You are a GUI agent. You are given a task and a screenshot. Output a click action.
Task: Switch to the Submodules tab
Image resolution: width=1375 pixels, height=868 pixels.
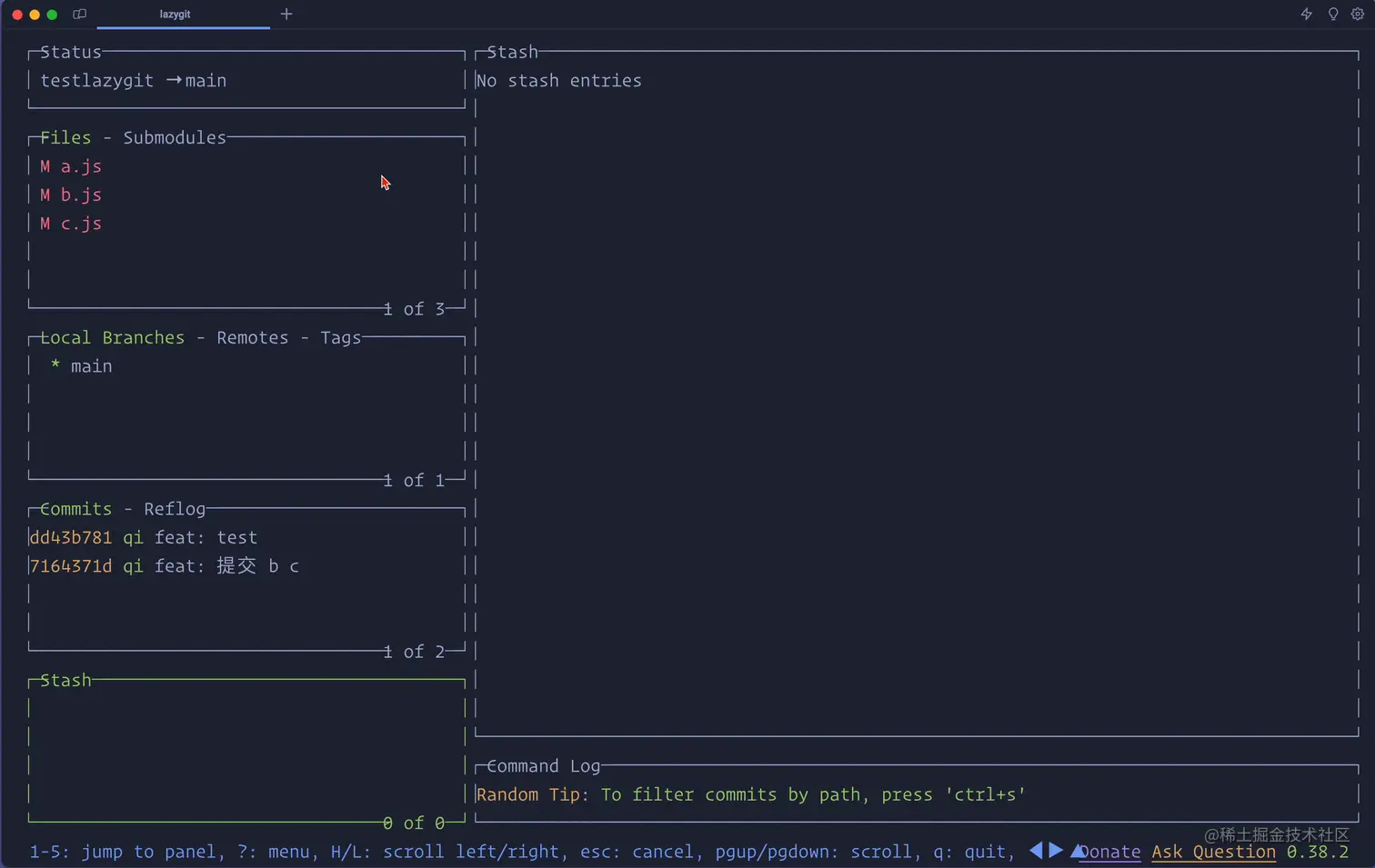(175, 137)
